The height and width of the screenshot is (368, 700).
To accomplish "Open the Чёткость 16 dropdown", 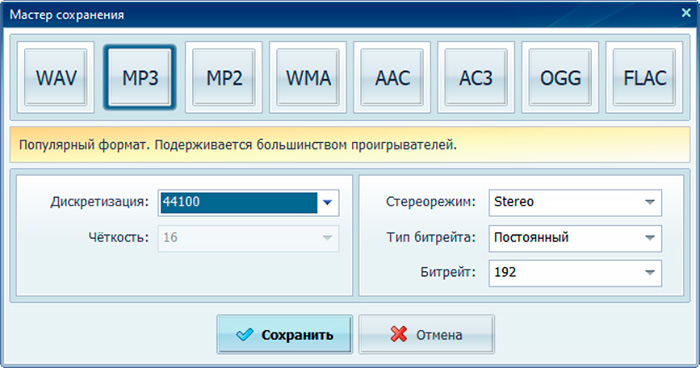I will coord(248,238).
